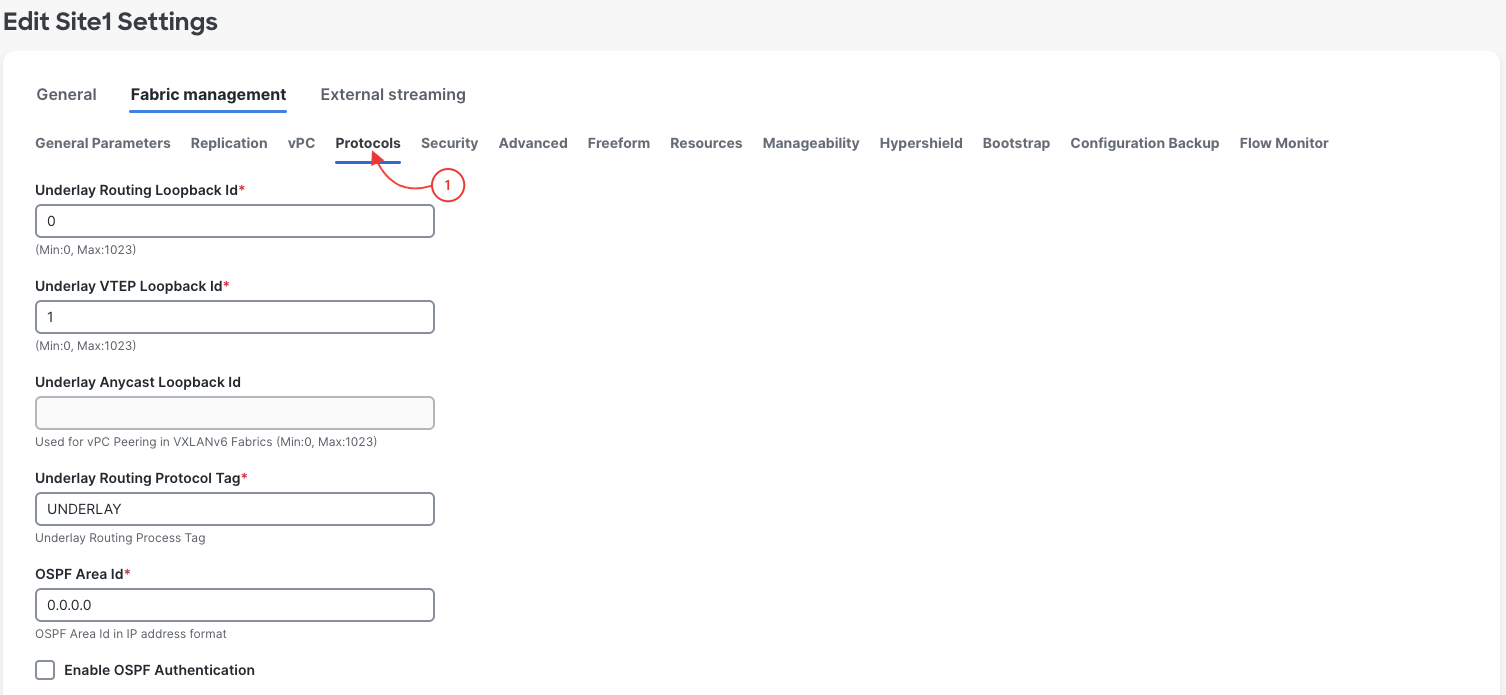The image size is (1506, 695).
Task: Focus the Underlay VTEP Loopback Id field
Action: point(235,317)
